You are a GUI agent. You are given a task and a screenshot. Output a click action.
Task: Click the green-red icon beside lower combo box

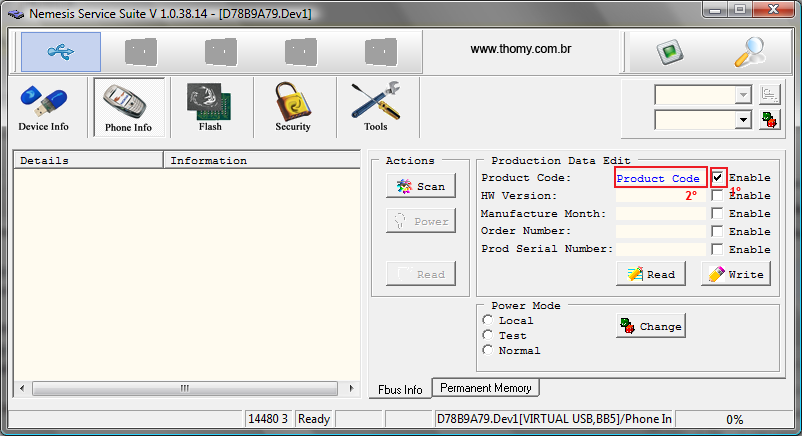tap(770, 120)
